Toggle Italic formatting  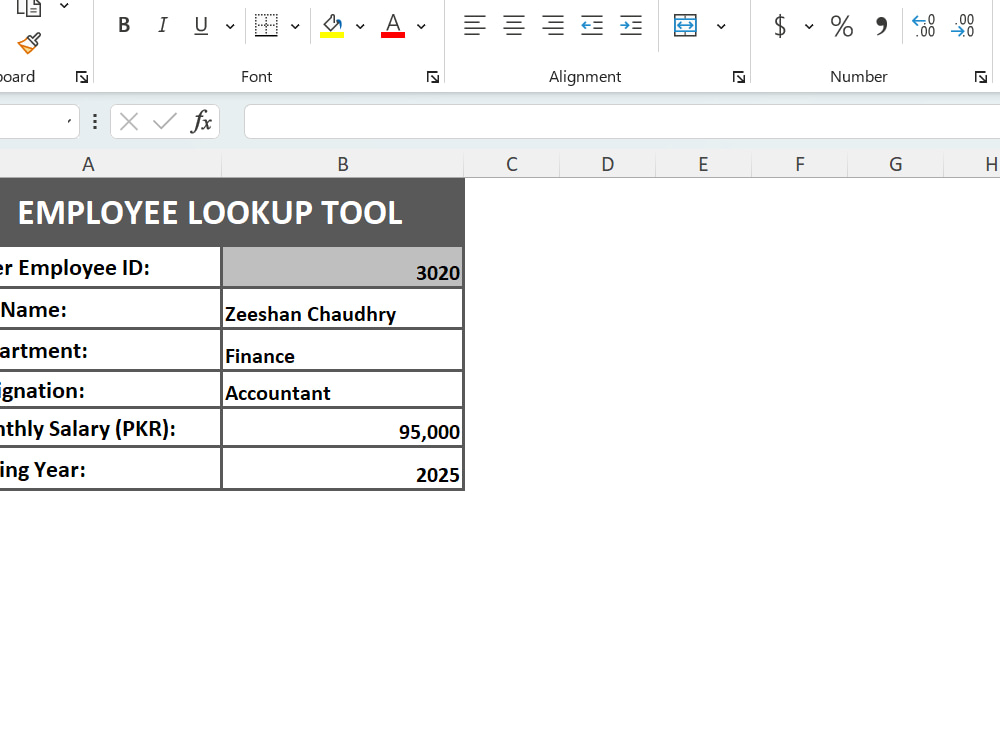coord(163,26)
